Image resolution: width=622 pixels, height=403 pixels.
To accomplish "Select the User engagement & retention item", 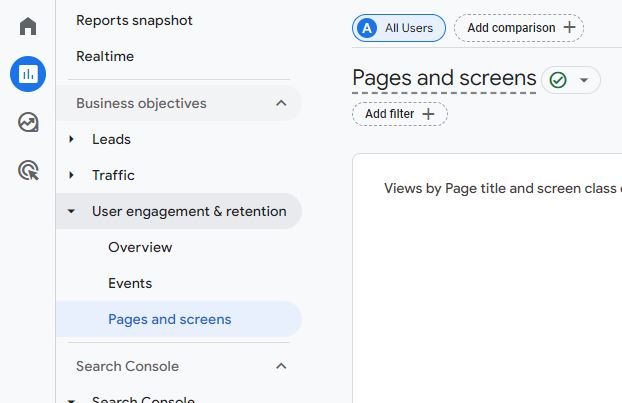I will pyautogui.click(x=179, y=211).
